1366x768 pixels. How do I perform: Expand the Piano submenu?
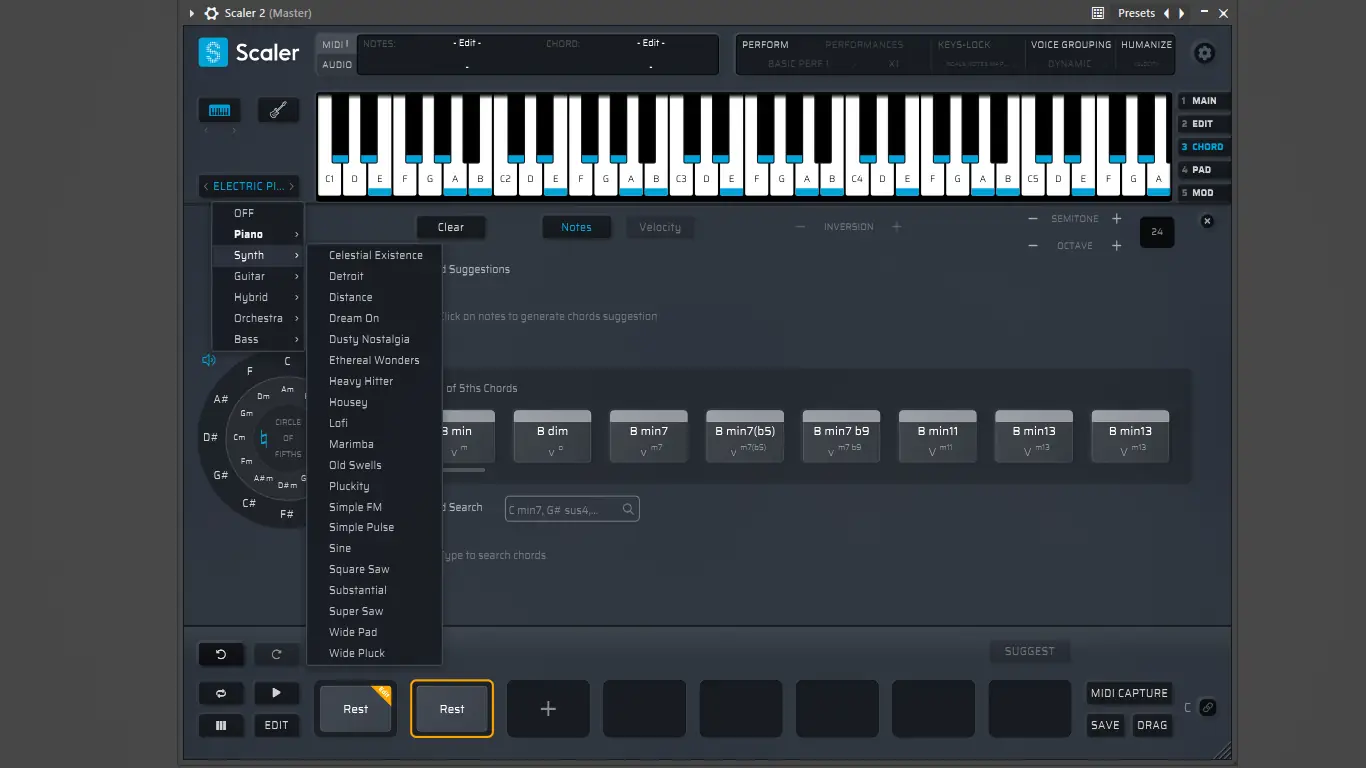[258, 234]
